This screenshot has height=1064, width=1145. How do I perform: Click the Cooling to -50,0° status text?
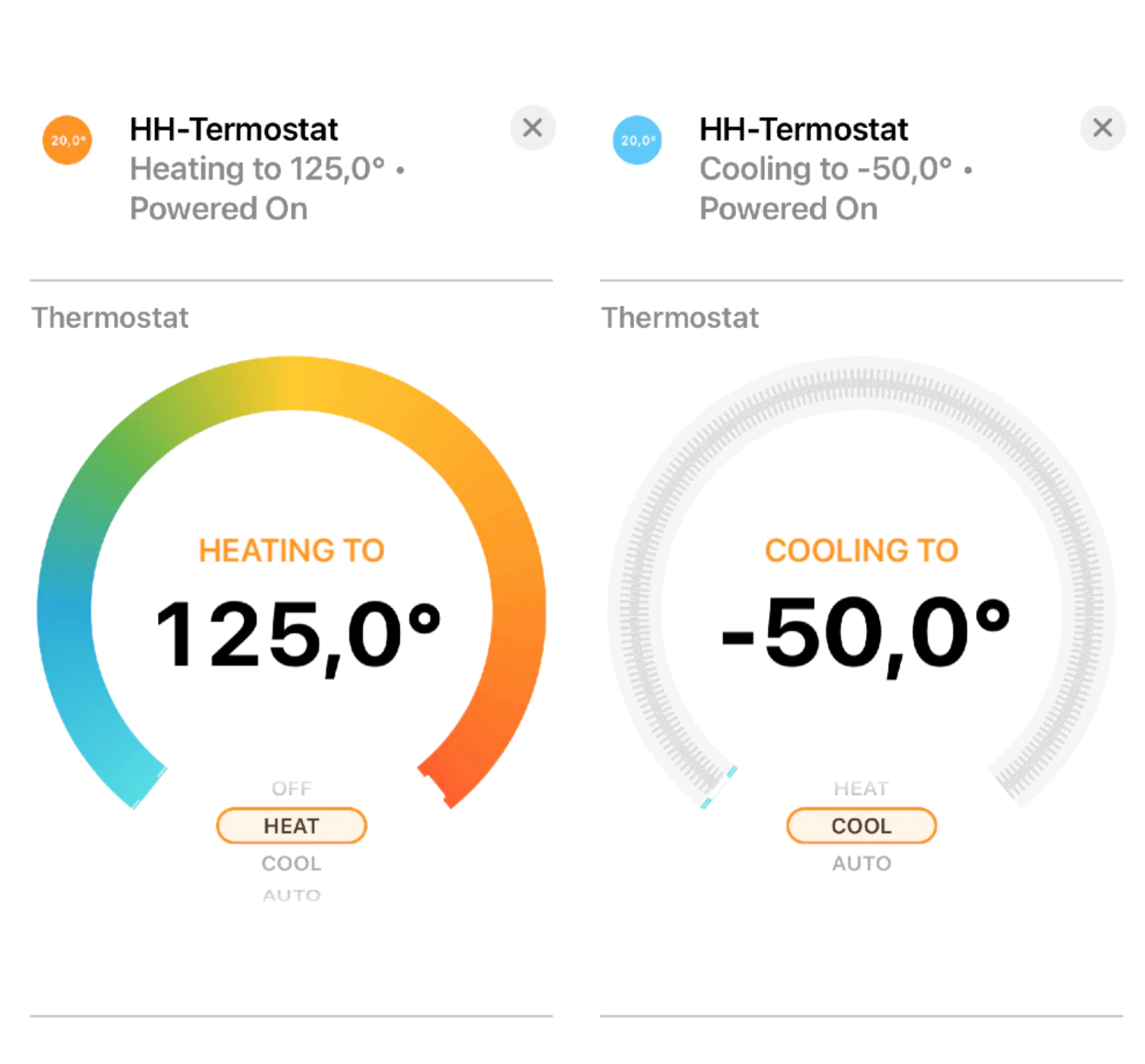pos(826,169)
